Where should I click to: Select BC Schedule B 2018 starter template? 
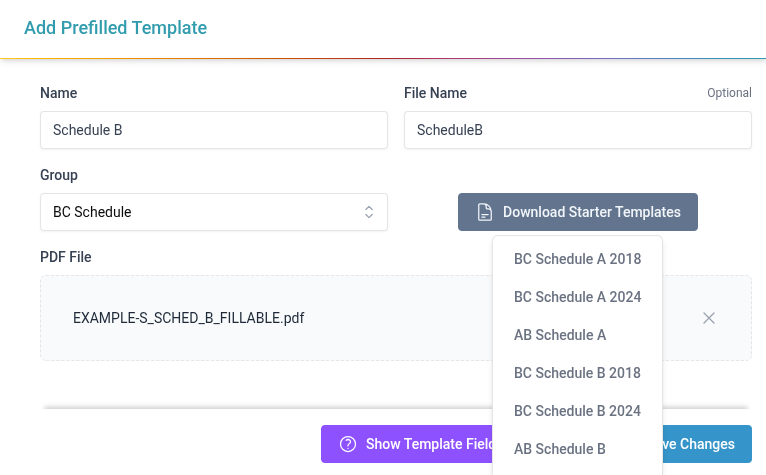[x=577, y=373]
